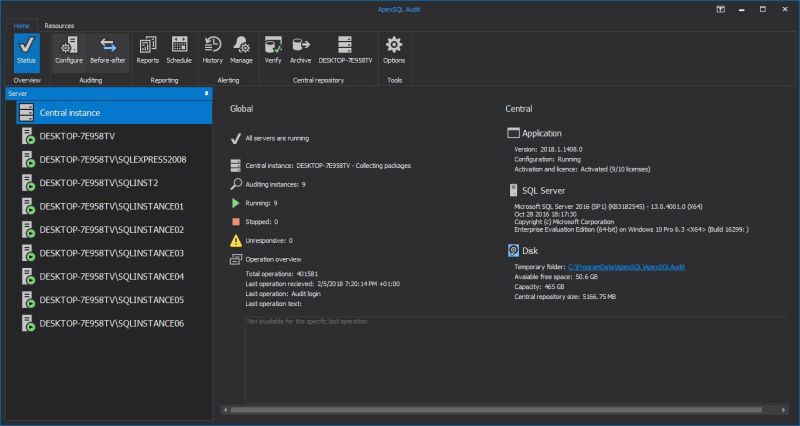Click the Total operations: 401581 text
Viewport: 800px width, 426px height.
pyautogui.click(x=282, y=274)
